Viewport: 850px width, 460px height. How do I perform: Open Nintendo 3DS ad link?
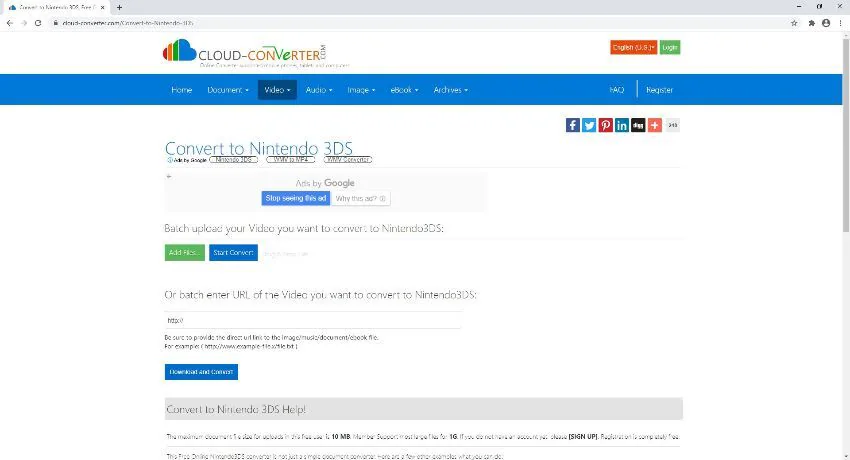(x=234, y=160)
